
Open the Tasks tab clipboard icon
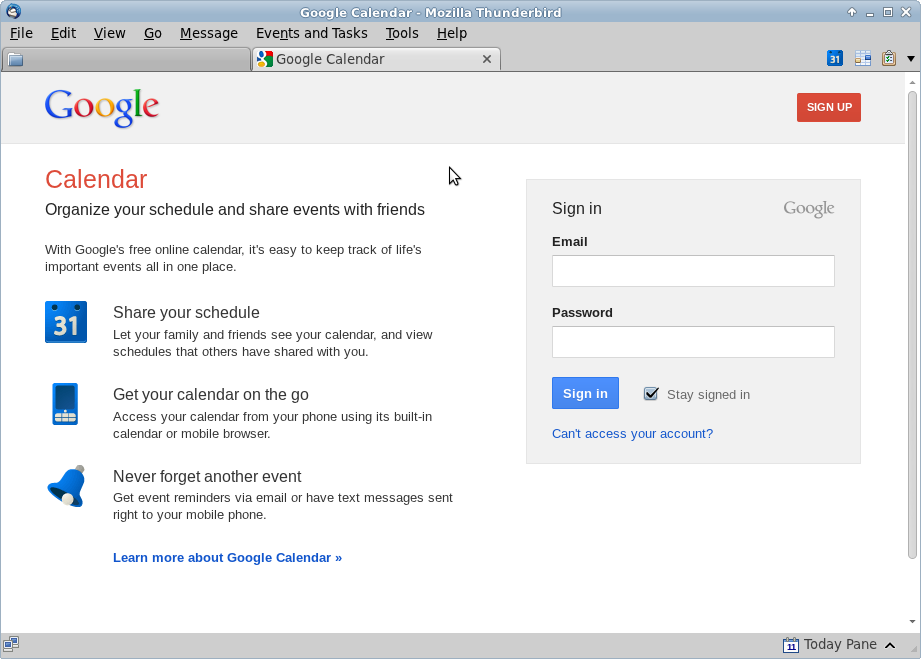[889, 58]
